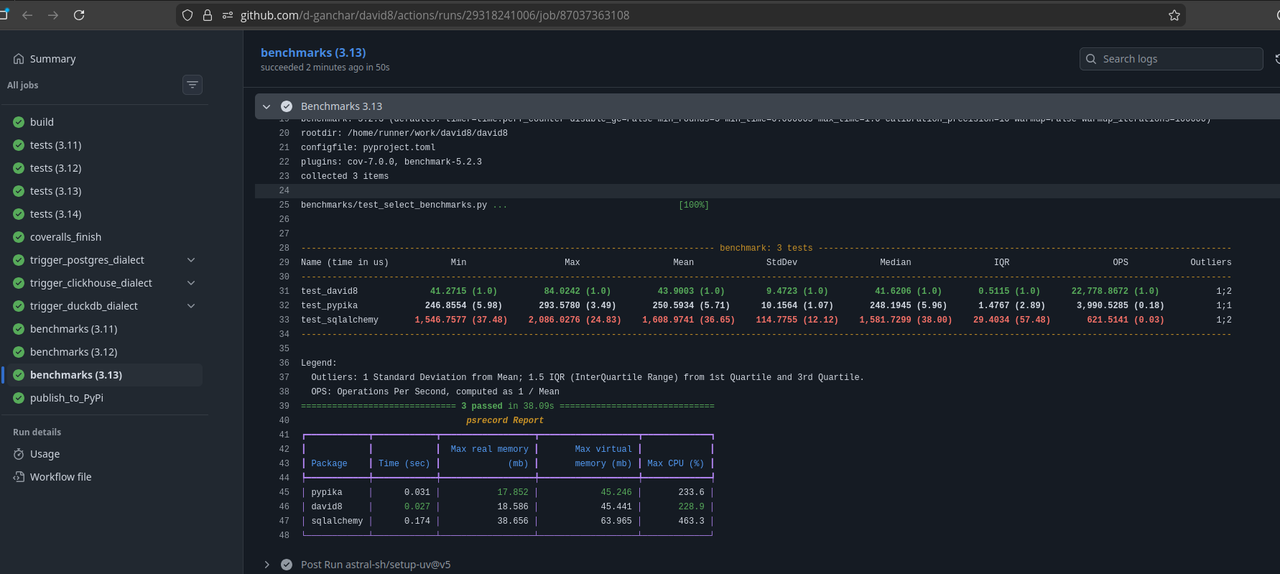Click the padlock site security icon
This screenshot has width=1280, height=574.
pyautogui.click(x=207, y=15)
